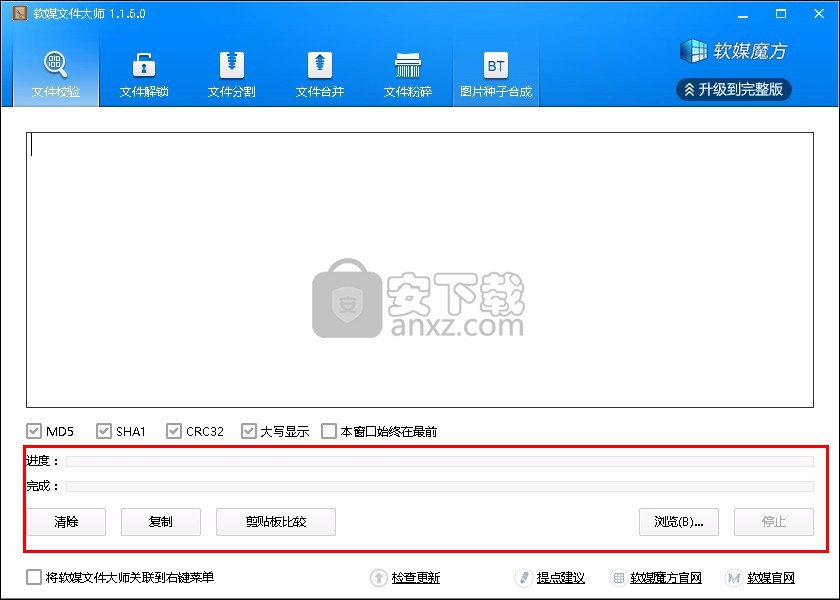This screenshot has width=840, height=600.
Task: Click the 进度 progress bar
Action: 440,461
